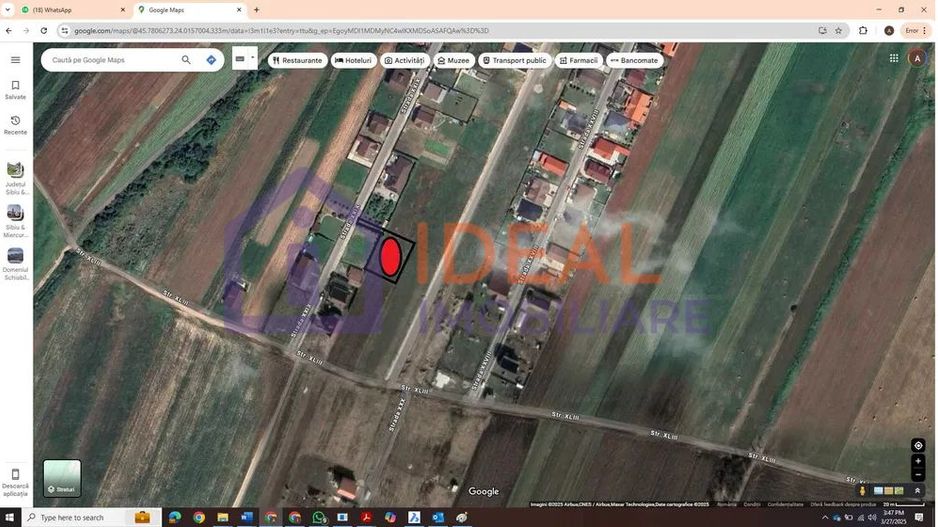Click the blue Directions icon

pos(211,60)
